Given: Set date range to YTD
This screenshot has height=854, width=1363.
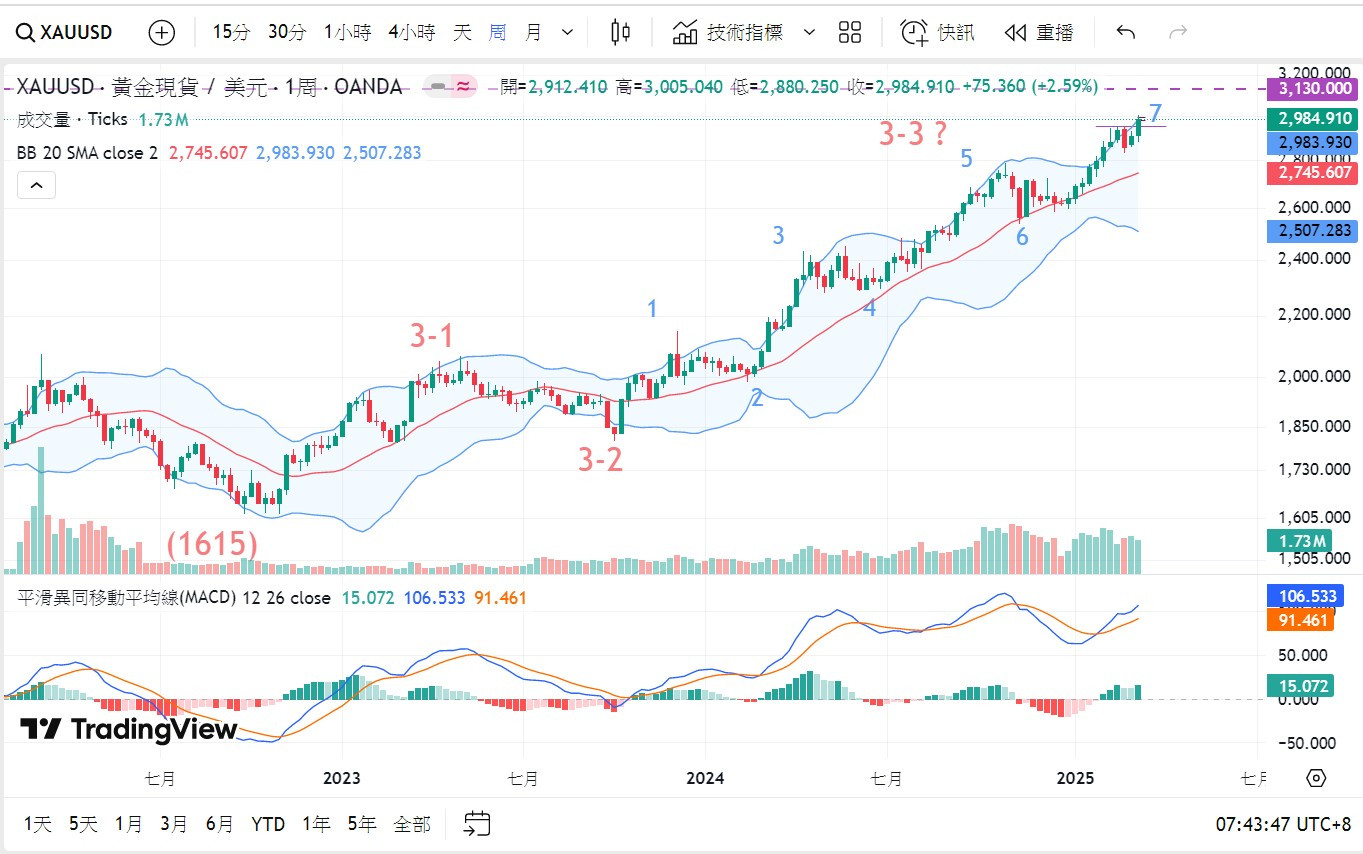Looking at the screenshot, I should (x=268, y=824).
